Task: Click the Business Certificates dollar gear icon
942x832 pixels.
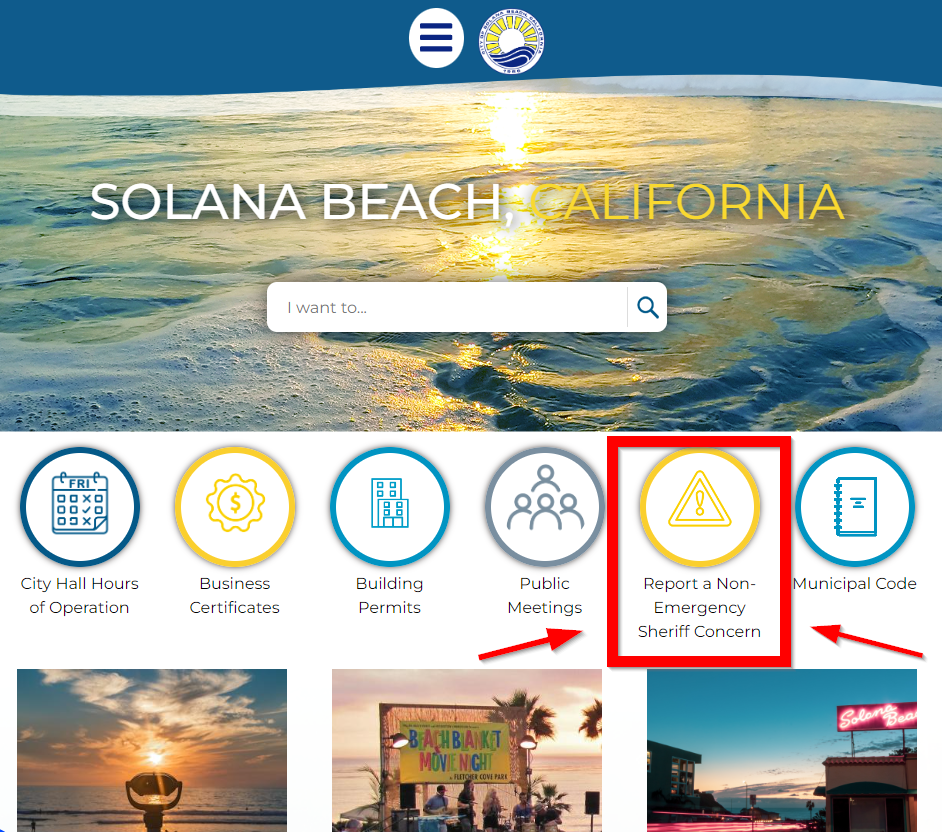Action: pos(235,506)
